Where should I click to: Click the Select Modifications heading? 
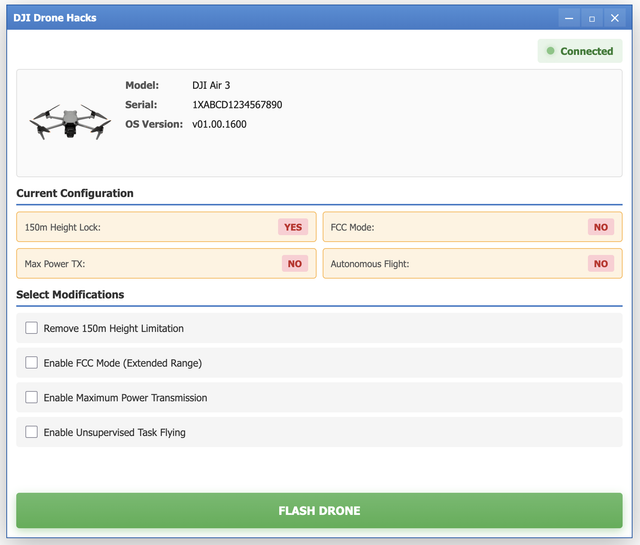70,294
